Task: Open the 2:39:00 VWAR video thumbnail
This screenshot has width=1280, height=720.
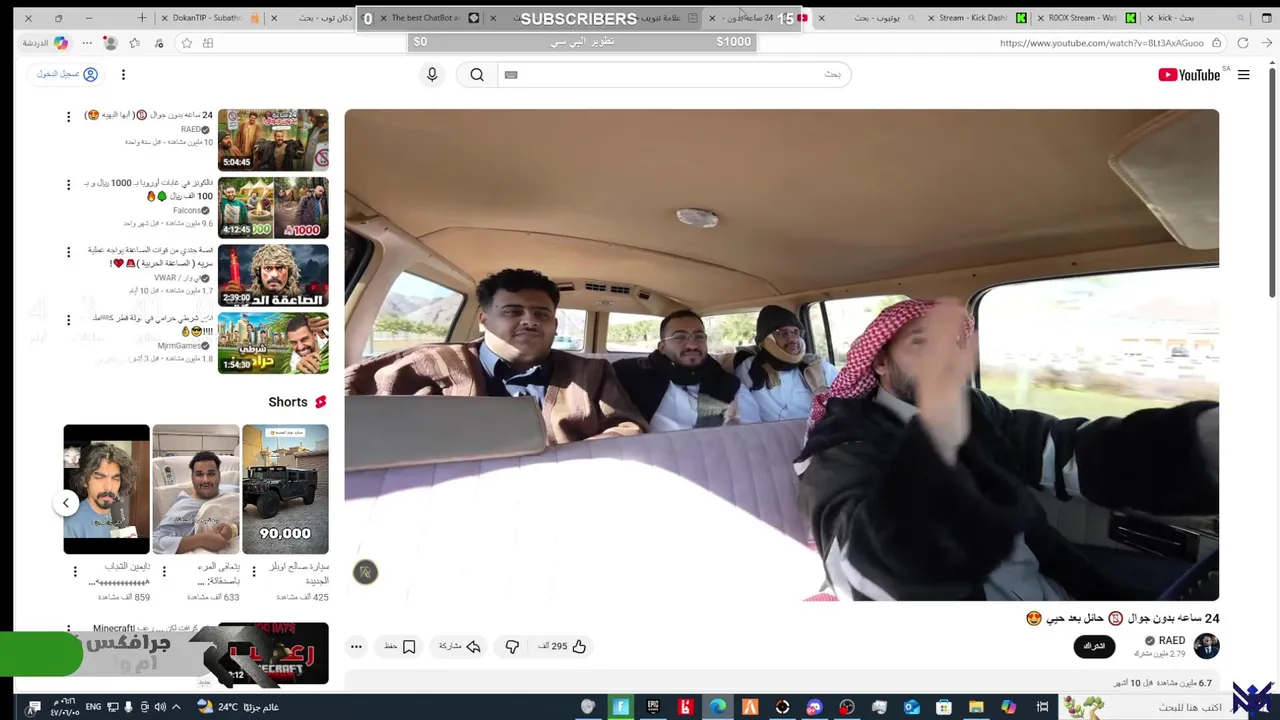Action: tap(273, 276)
